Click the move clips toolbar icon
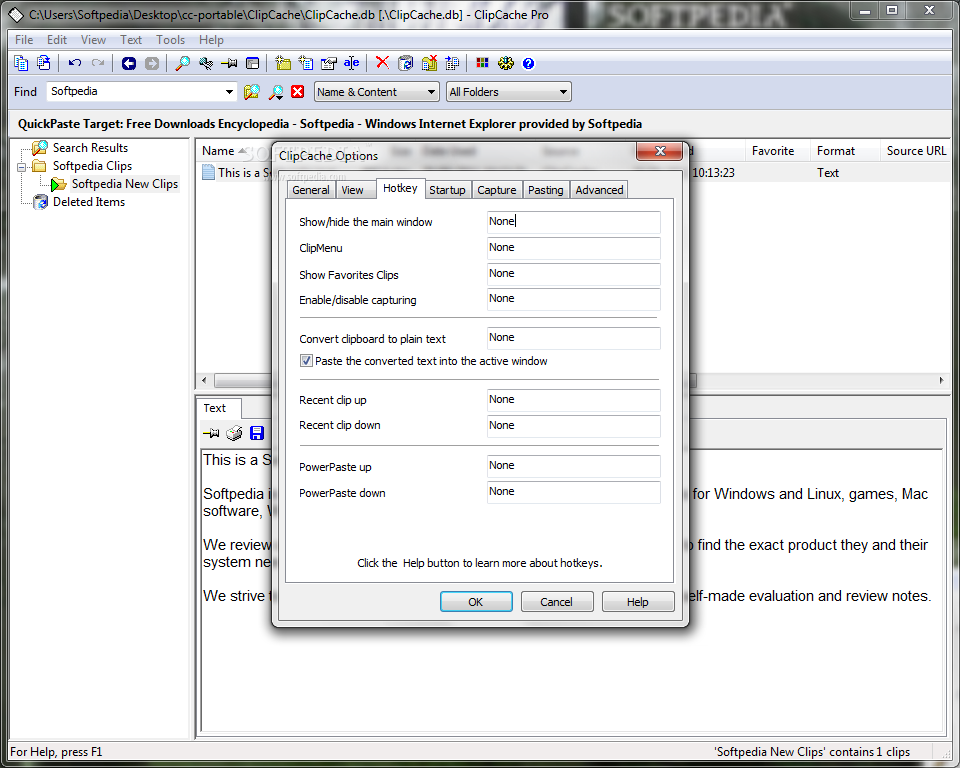The width and height of the screenshot is (960, 768). point(452,63)
